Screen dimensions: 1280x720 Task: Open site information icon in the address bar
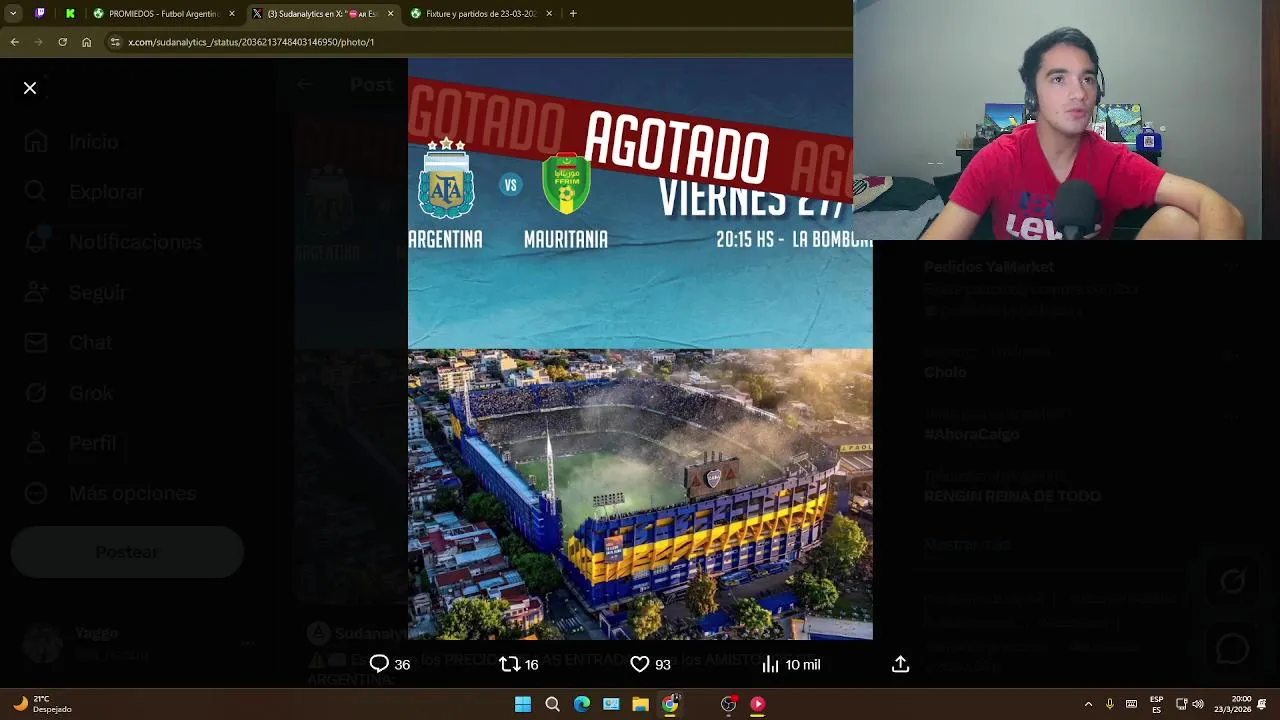coord(115,42)
